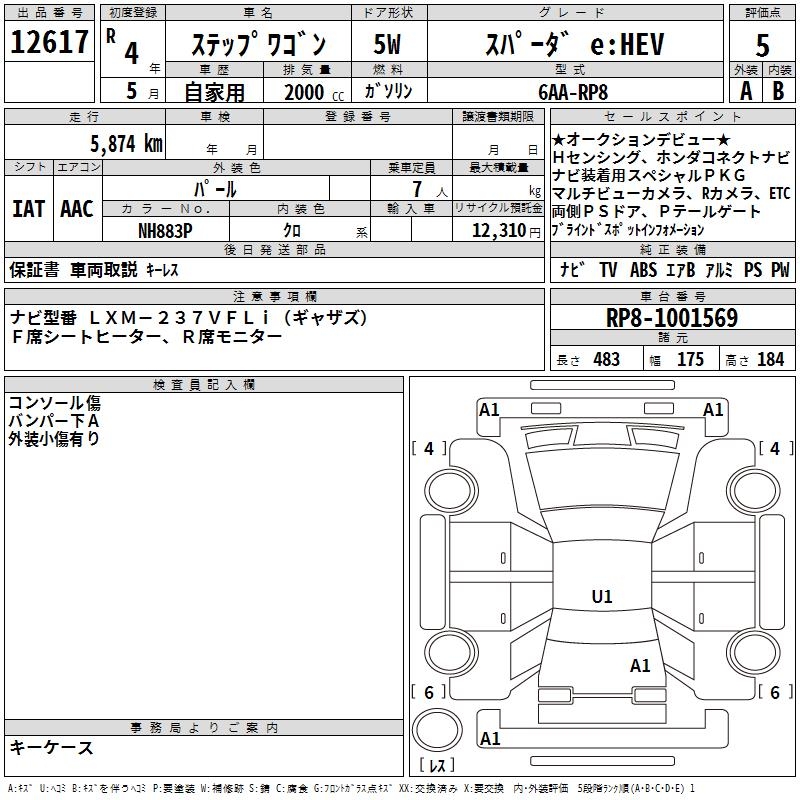Select the door type 5W

pos(388,44)
